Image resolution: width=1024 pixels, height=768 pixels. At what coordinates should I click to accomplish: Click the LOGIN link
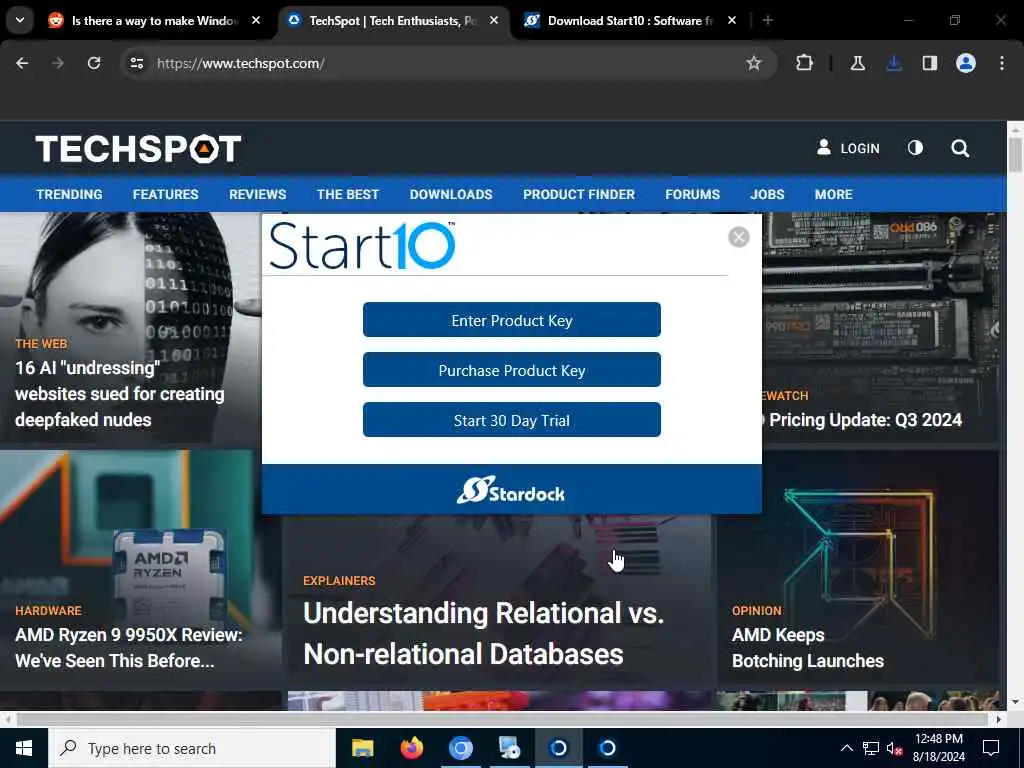(x=848, y=148)
